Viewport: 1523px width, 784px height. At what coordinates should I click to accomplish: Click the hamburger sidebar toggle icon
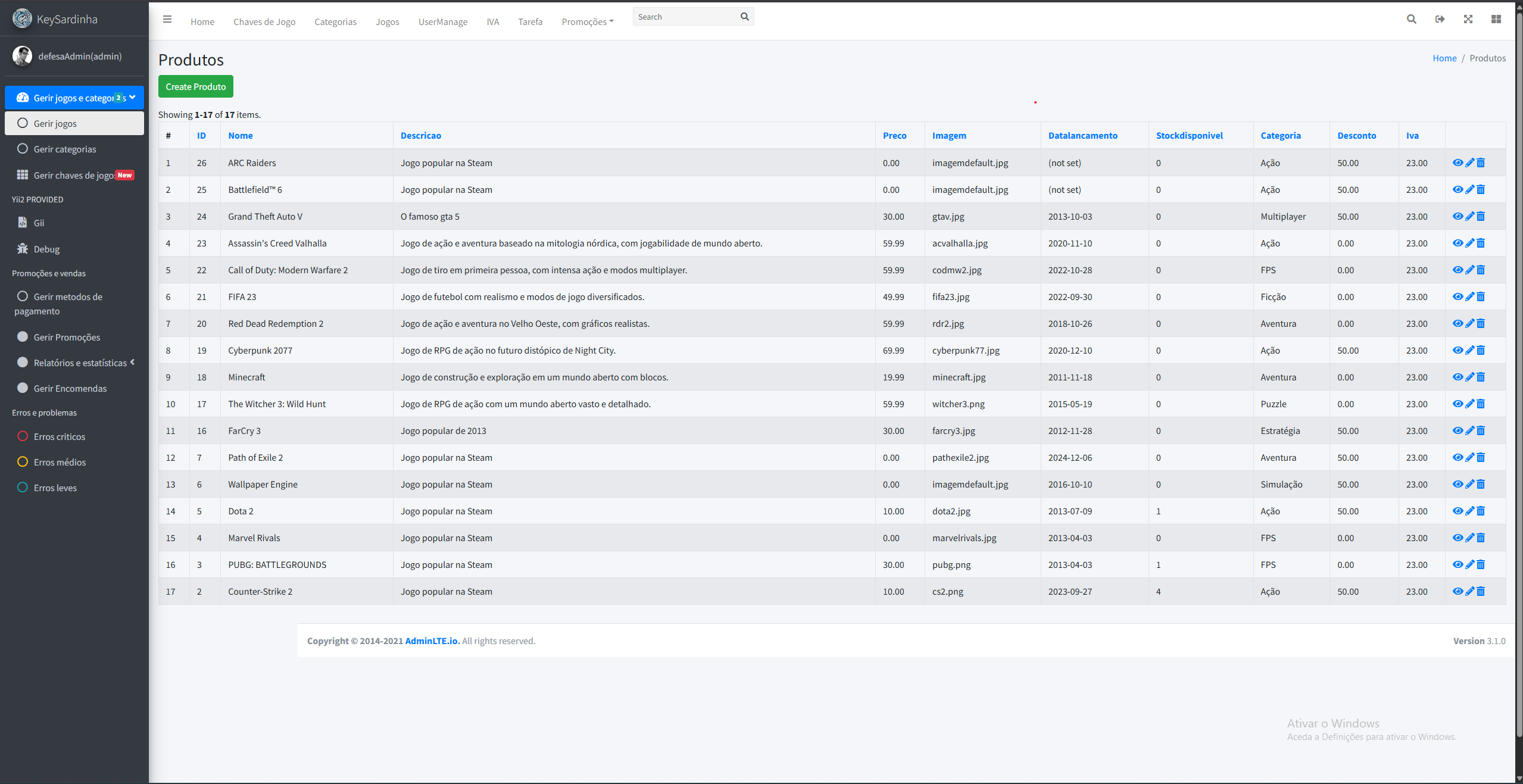pyautogui.click(x=167, y=20)
